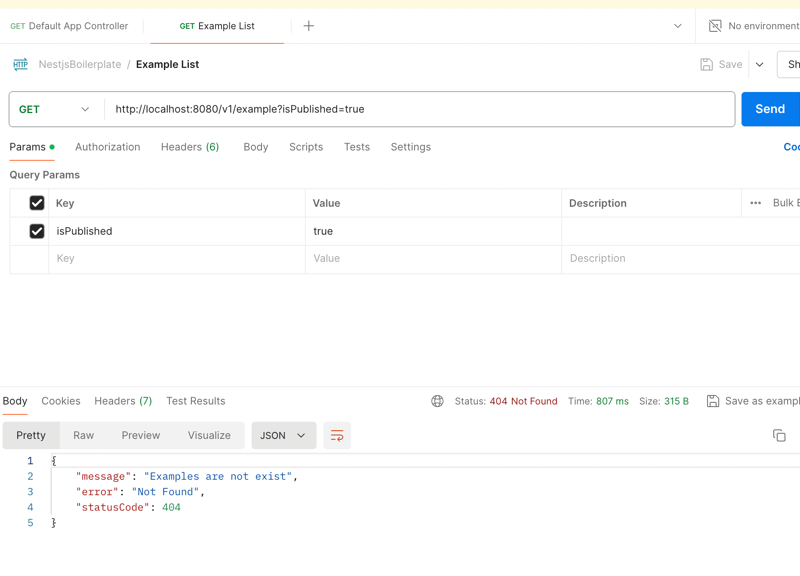The height and width of the screenshot is (576, 800).
Task: Open the GET method dropdown
Action: pyautogui.click(x=54, y=109)
